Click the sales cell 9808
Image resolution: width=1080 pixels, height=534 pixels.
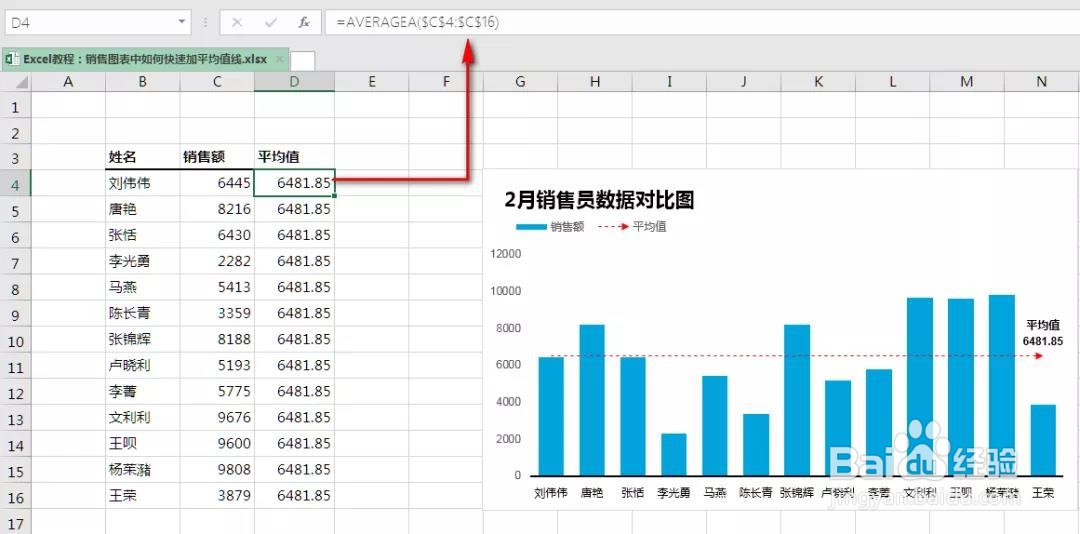tap(217, 469)
